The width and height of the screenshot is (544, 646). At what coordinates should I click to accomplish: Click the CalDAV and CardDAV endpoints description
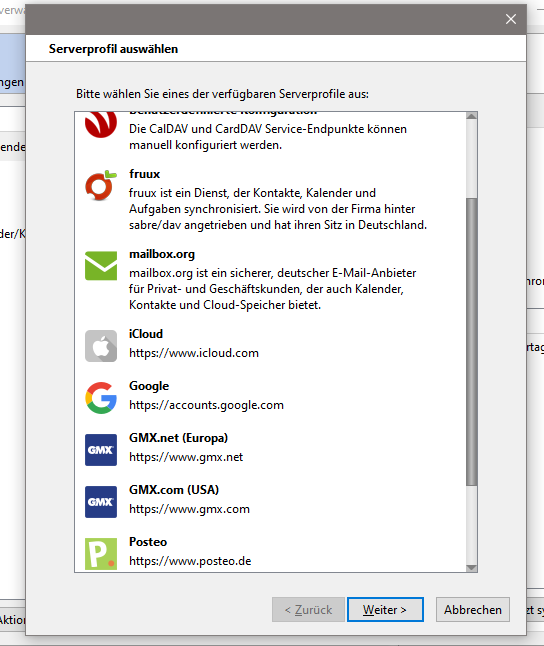click(x=268, y=137)
